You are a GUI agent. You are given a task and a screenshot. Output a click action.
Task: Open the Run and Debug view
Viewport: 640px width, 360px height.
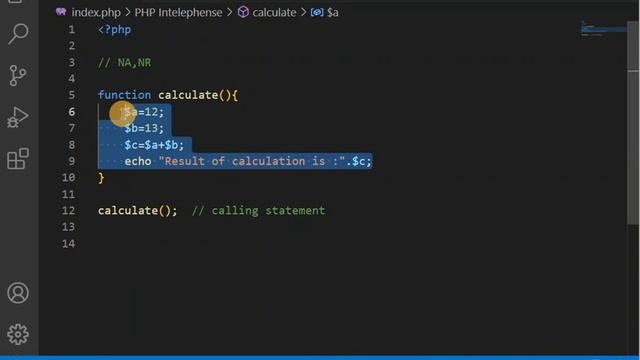click(x=18, y=117)
